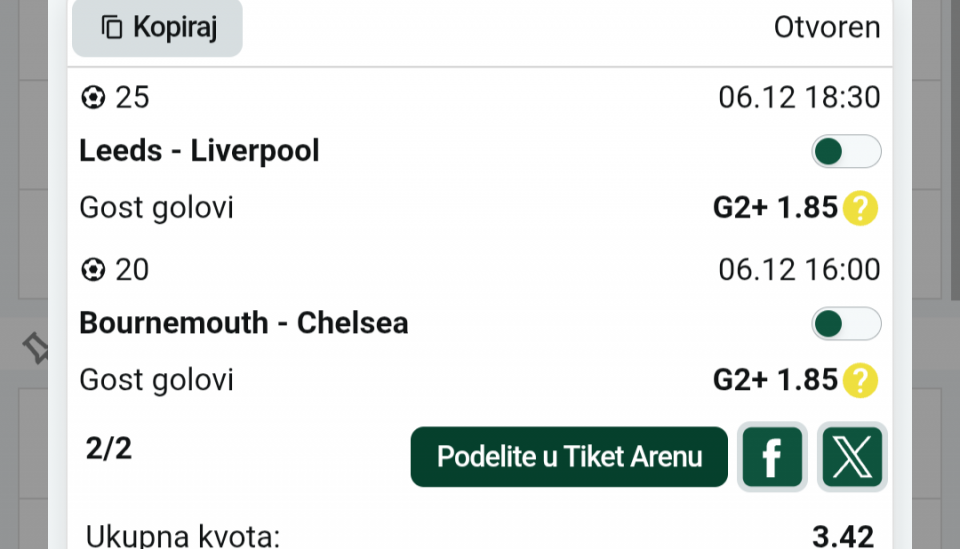The height and width of the screenshot is (549, 960).
Task: Share the ticket on Facebook
Action: [772, 457]
